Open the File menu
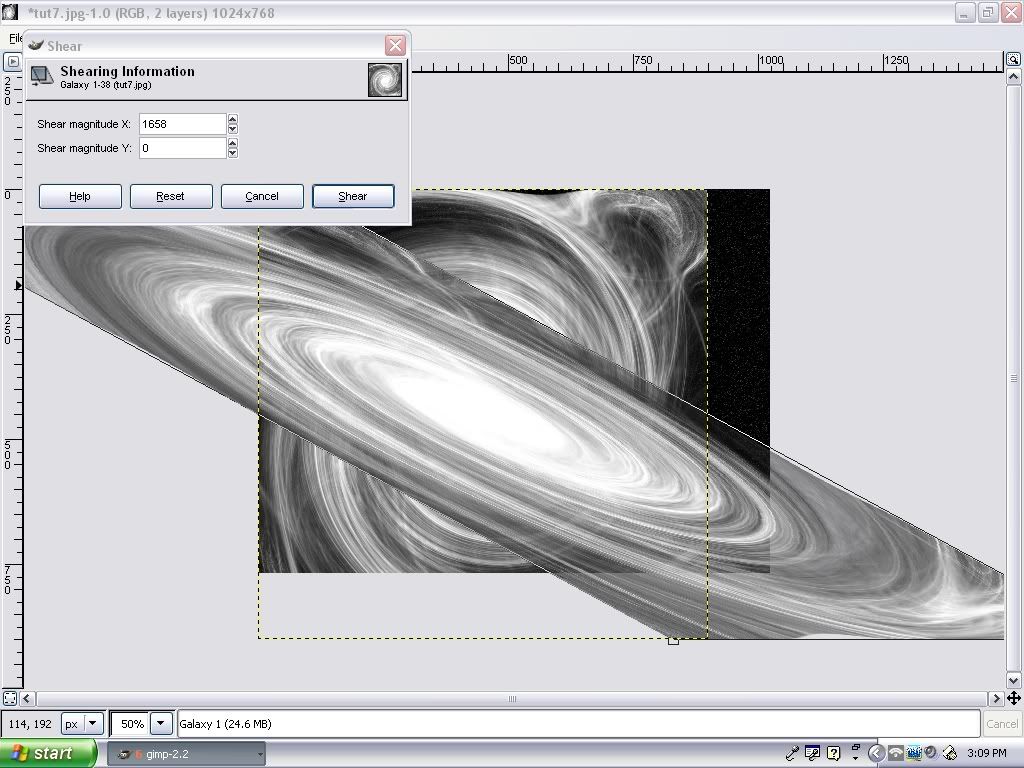The width and height of the screenshot is (1024, 768). click(15, 38)
